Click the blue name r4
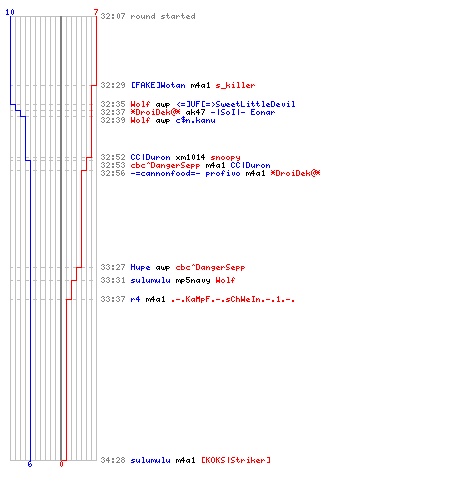The width and height of the screenshot is (450, 500). pyautogui.click(x=135, y=299)
